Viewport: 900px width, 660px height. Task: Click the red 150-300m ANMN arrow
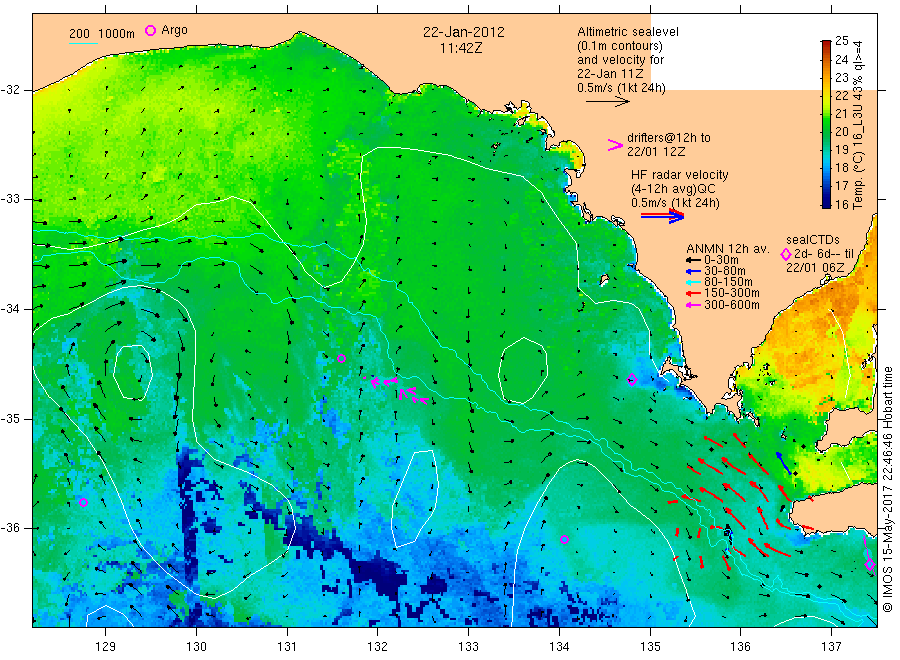693,293
